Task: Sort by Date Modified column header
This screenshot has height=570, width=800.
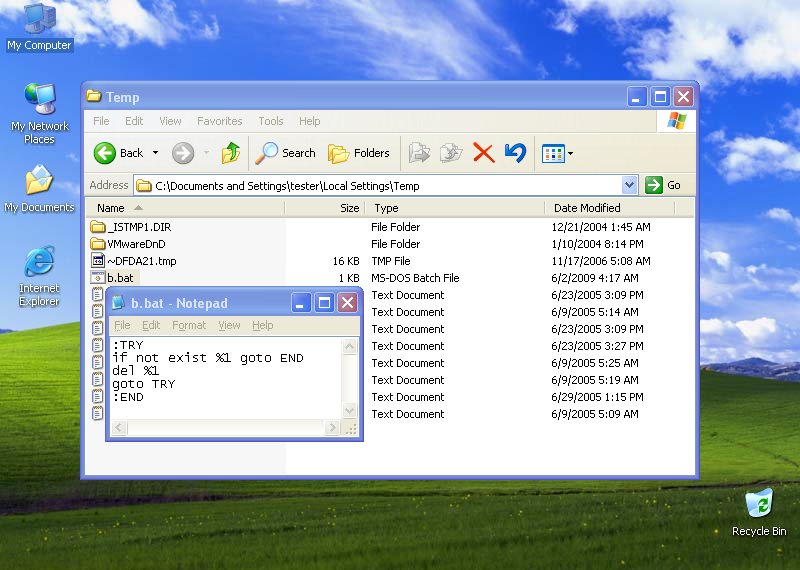Action: [610, 208]
